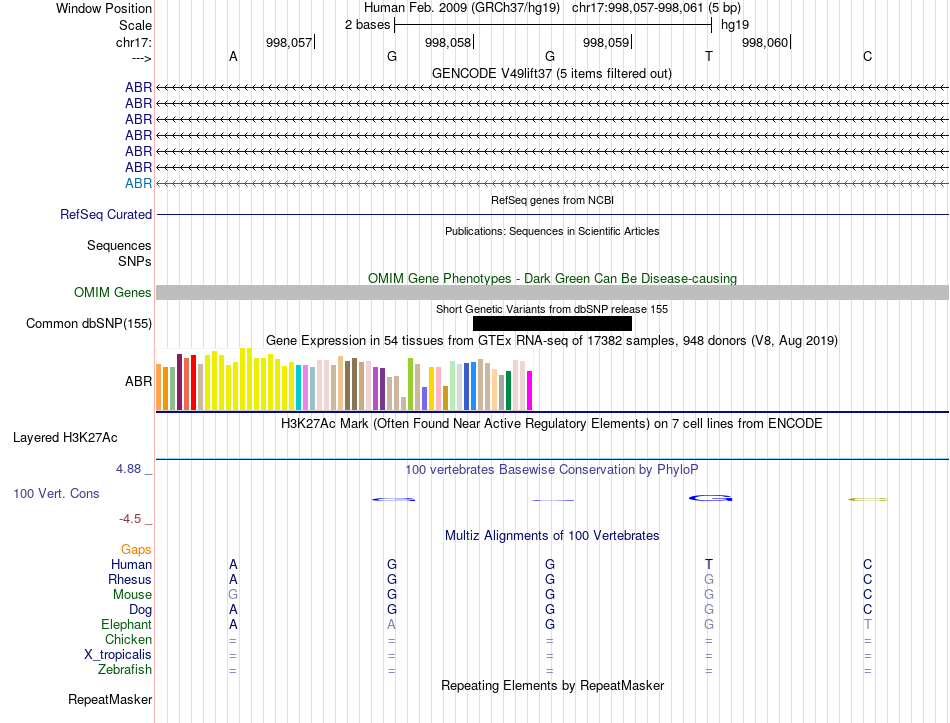Open the 'OMIM Gene Phenotypes' track title
The image size is (950, 723).
click(x=552, y=278)
